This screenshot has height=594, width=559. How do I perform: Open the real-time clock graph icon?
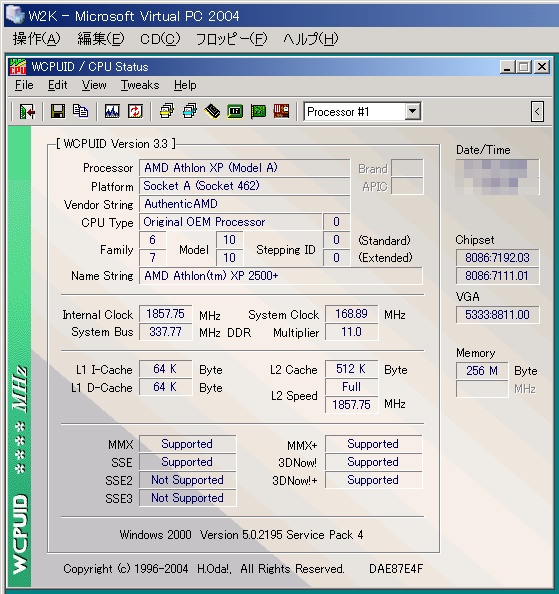pos(112,112)
